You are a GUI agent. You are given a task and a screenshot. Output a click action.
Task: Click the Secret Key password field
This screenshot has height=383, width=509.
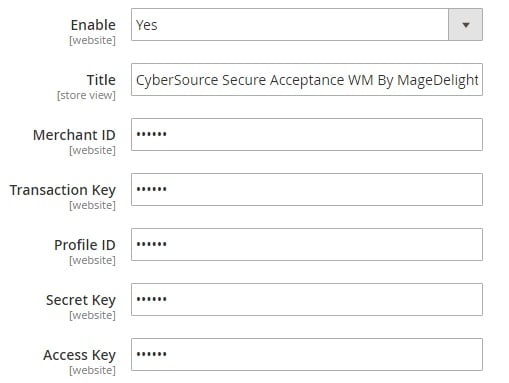click(307, 299)
